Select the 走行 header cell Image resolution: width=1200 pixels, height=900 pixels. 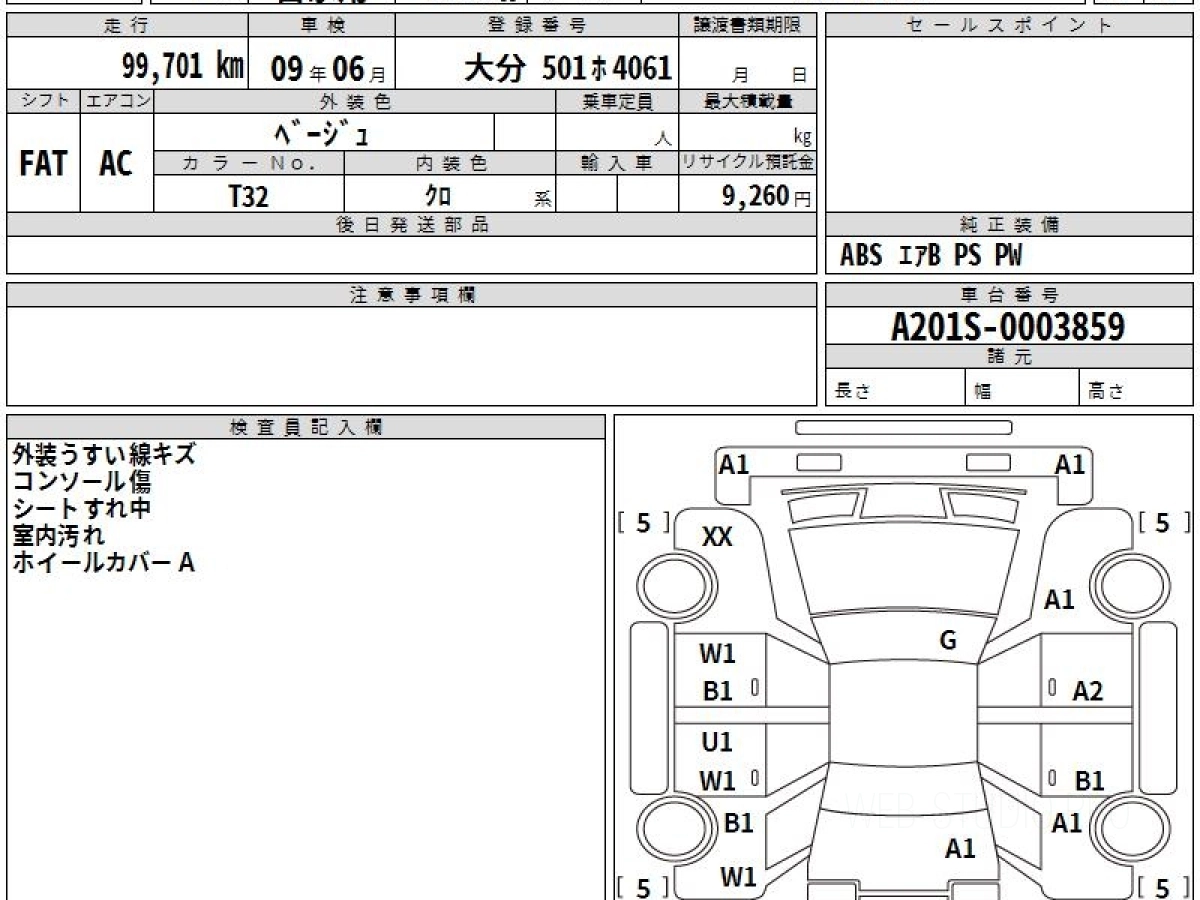pyautogui.click(x=127, y=26)
